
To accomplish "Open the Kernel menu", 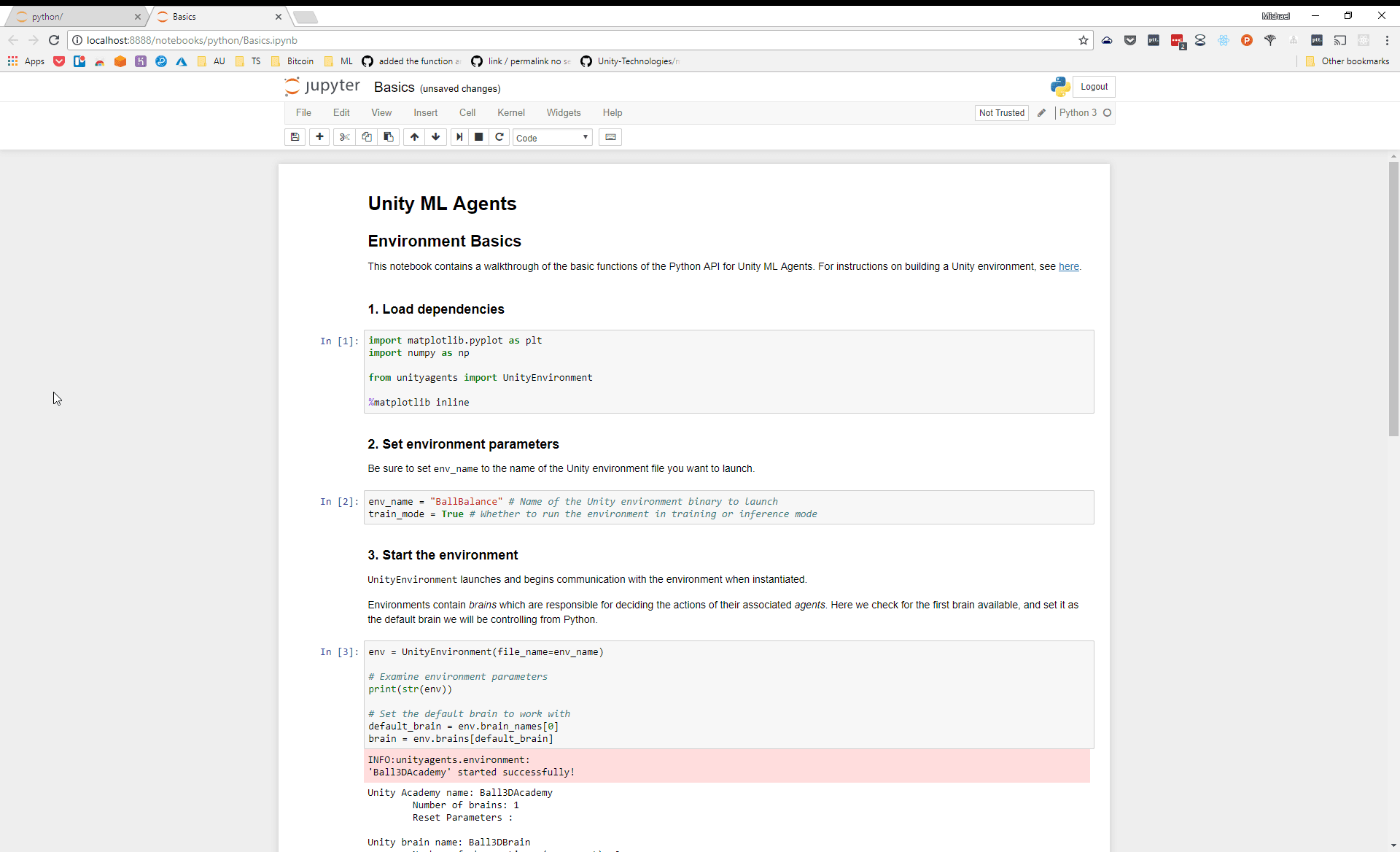I will point(510,113).
